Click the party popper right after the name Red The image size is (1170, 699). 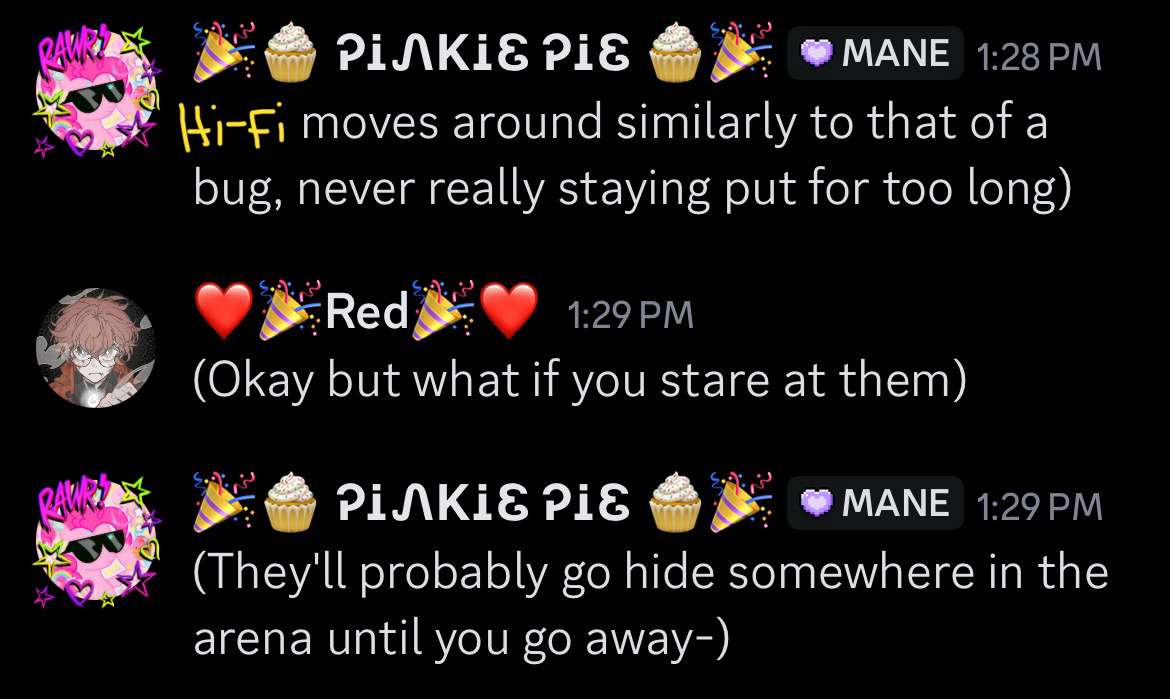pos(443,310)
